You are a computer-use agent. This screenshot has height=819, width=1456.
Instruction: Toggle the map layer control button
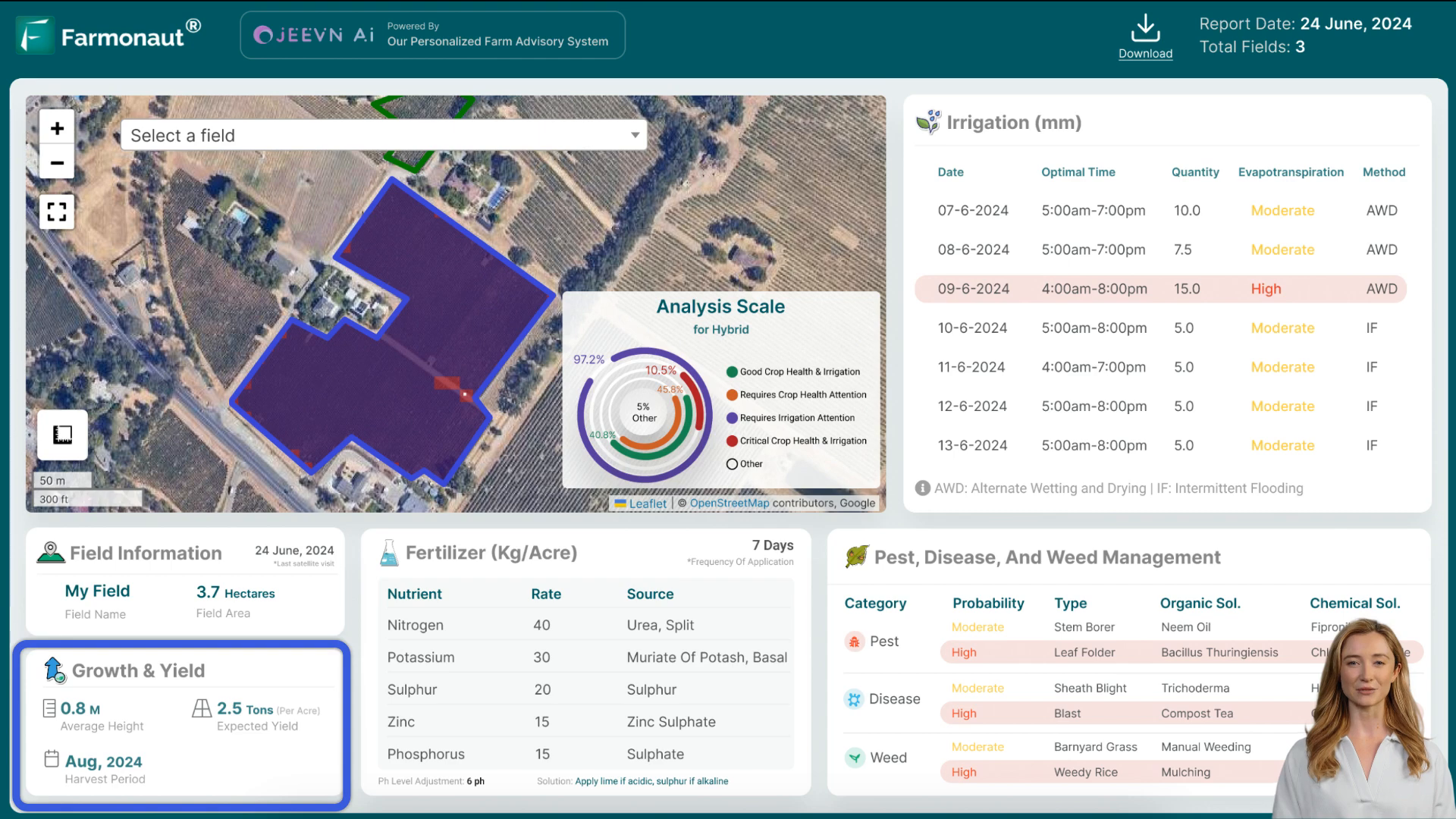(x=62, y=435)
